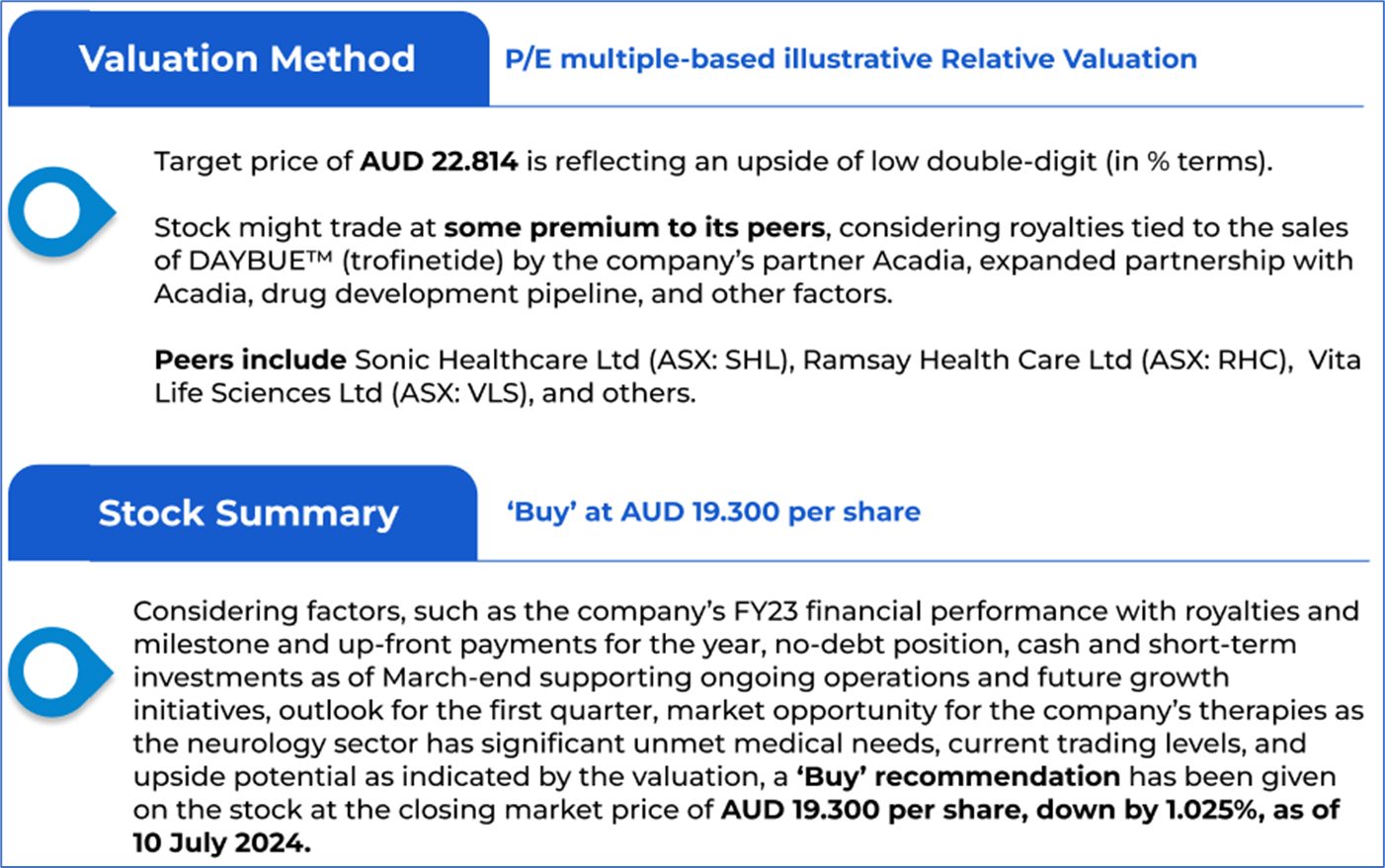Select the Valuation Method header tab
The image size is (1385, 868).
click(247, 59)
